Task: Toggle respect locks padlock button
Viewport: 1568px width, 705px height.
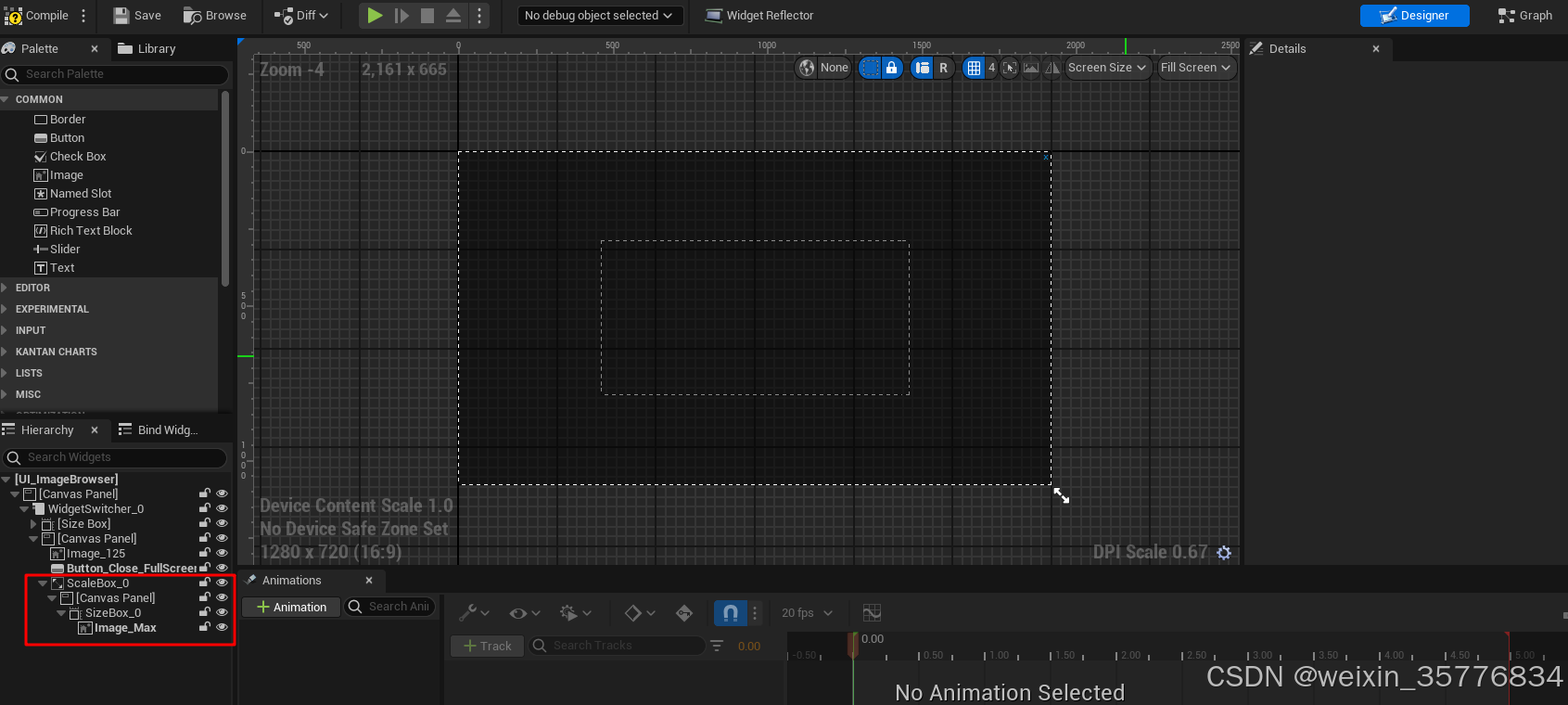Action: point(891,68)
